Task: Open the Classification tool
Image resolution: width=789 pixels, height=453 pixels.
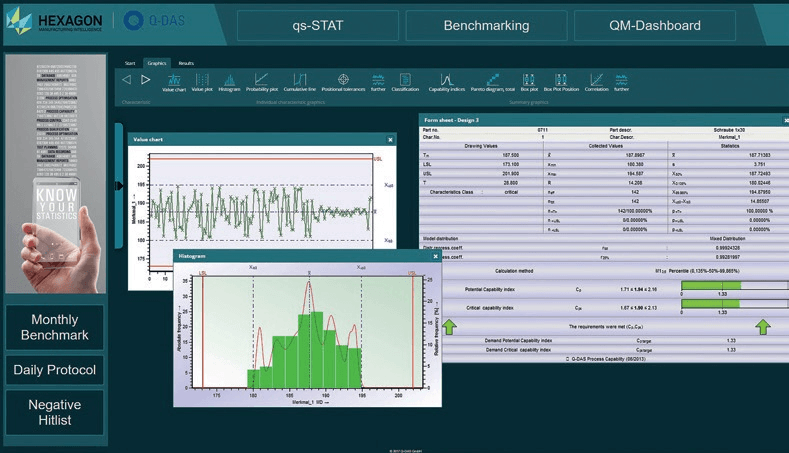Action: (x=405, y=83)
